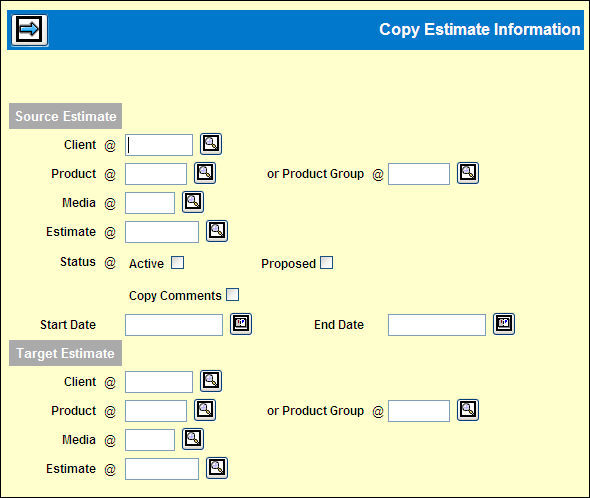Click the End Date input field
The width and height of the screenshot is (590, 498).
pos(437,325)
